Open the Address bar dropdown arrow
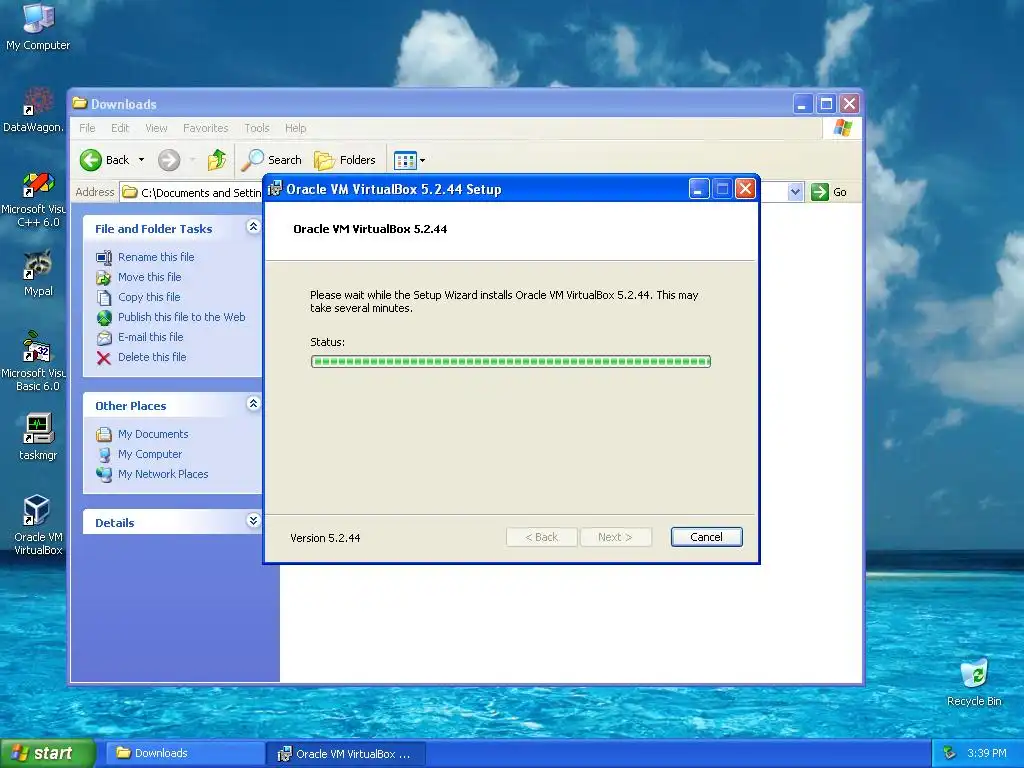This screenshot has width=1024, height=768. 795,192
